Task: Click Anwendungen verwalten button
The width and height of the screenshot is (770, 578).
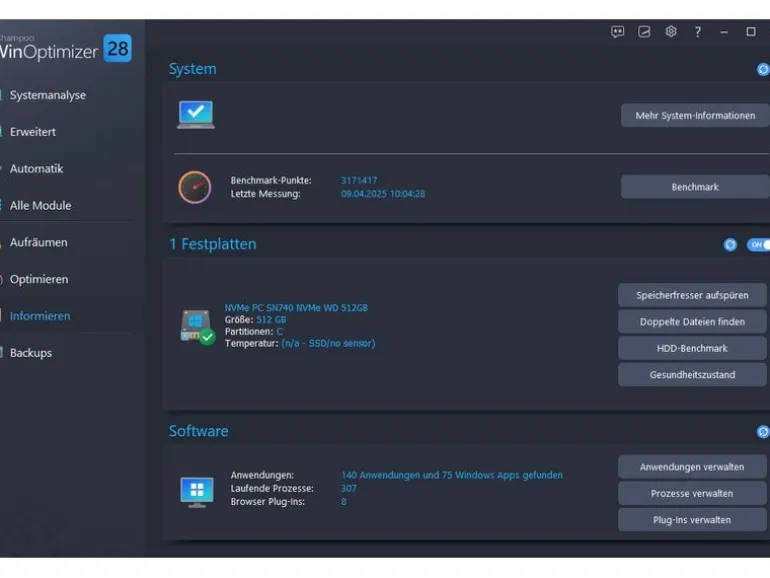Action: click(x=692, y=467)
